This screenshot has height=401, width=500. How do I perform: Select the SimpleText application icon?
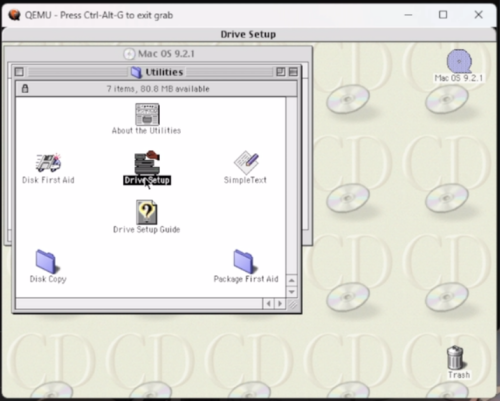click(246, 162)
